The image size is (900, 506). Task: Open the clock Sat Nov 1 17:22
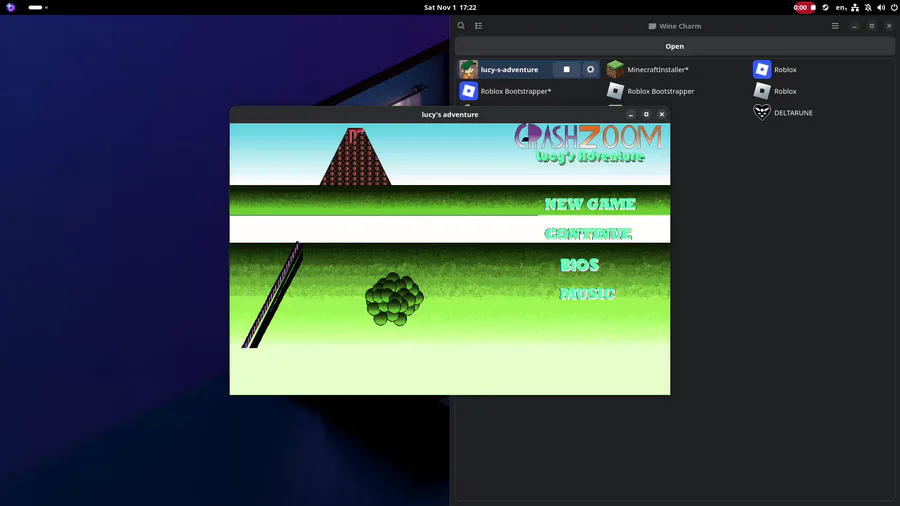450,7
